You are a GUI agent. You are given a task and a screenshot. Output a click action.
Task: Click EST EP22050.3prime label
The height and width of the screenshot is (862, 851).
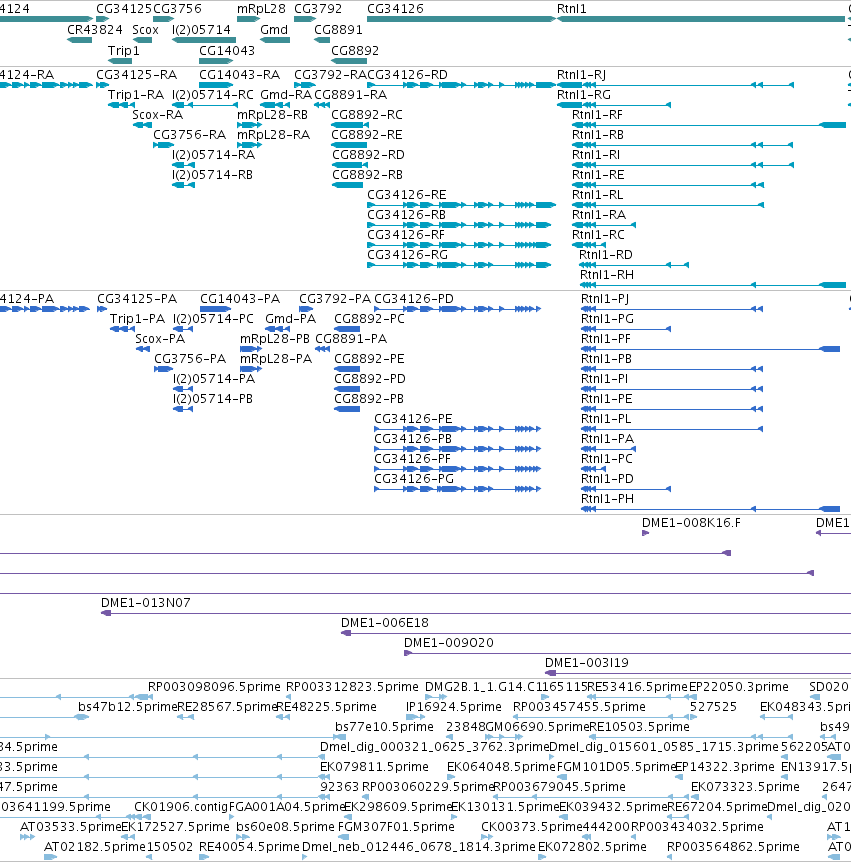coord(739,687)
